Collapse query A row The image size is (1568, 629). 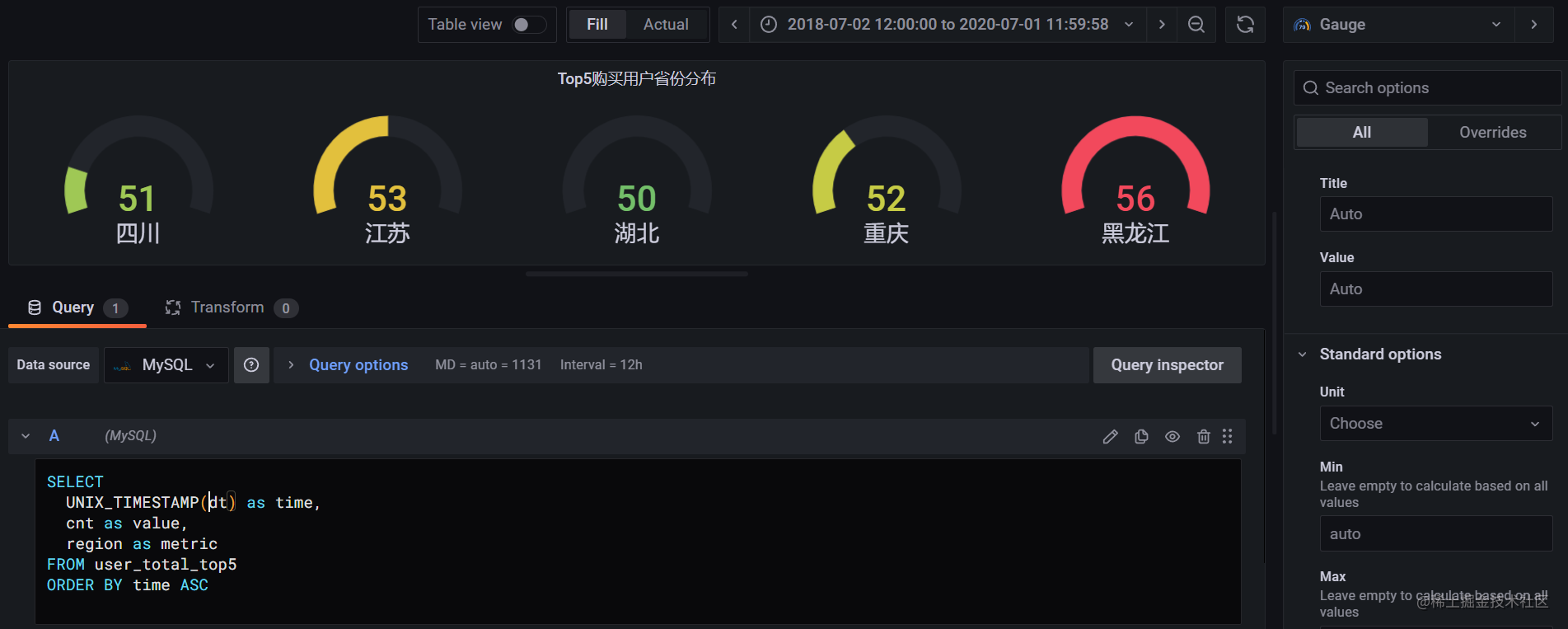[x=26, y=436]
